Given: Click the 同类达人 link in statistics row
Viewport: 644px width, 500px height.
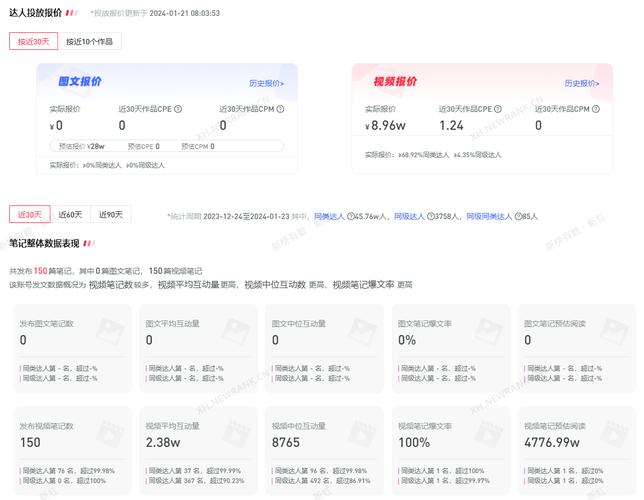Looking at the screenshot, I should pos(329,216).
